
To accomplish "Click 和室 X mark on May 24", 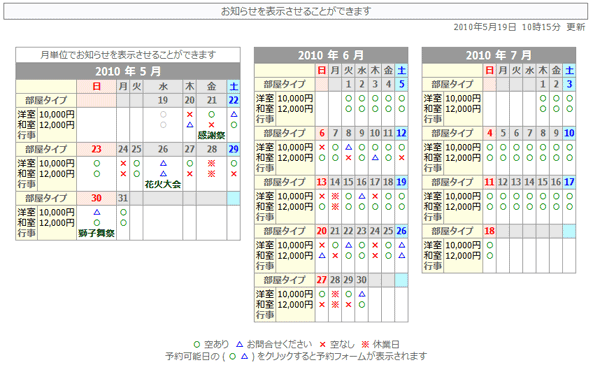I will (123, 174).
